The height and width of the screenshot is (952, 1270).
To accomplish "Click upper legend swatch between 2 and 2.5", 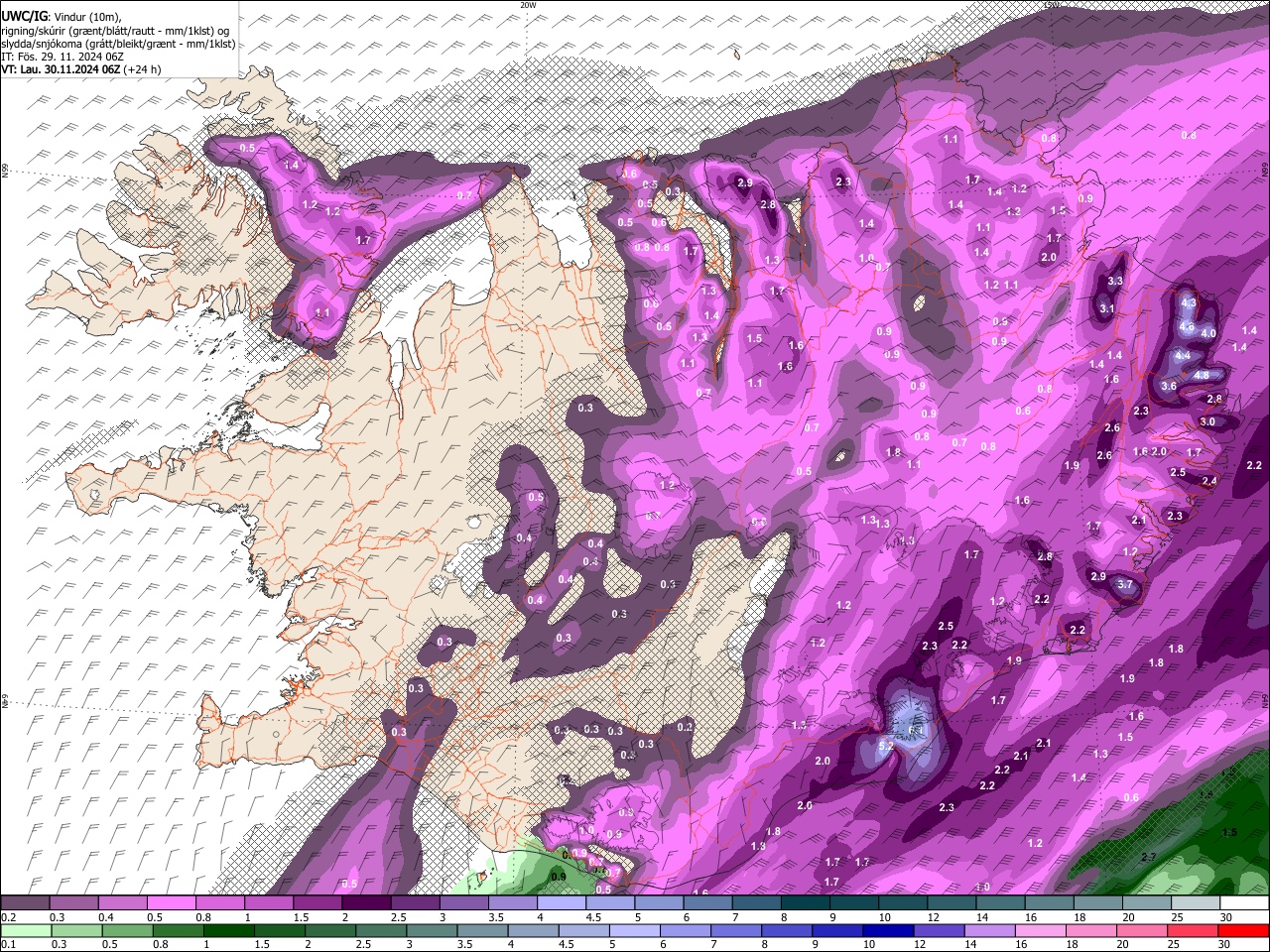I will [366, 903].
